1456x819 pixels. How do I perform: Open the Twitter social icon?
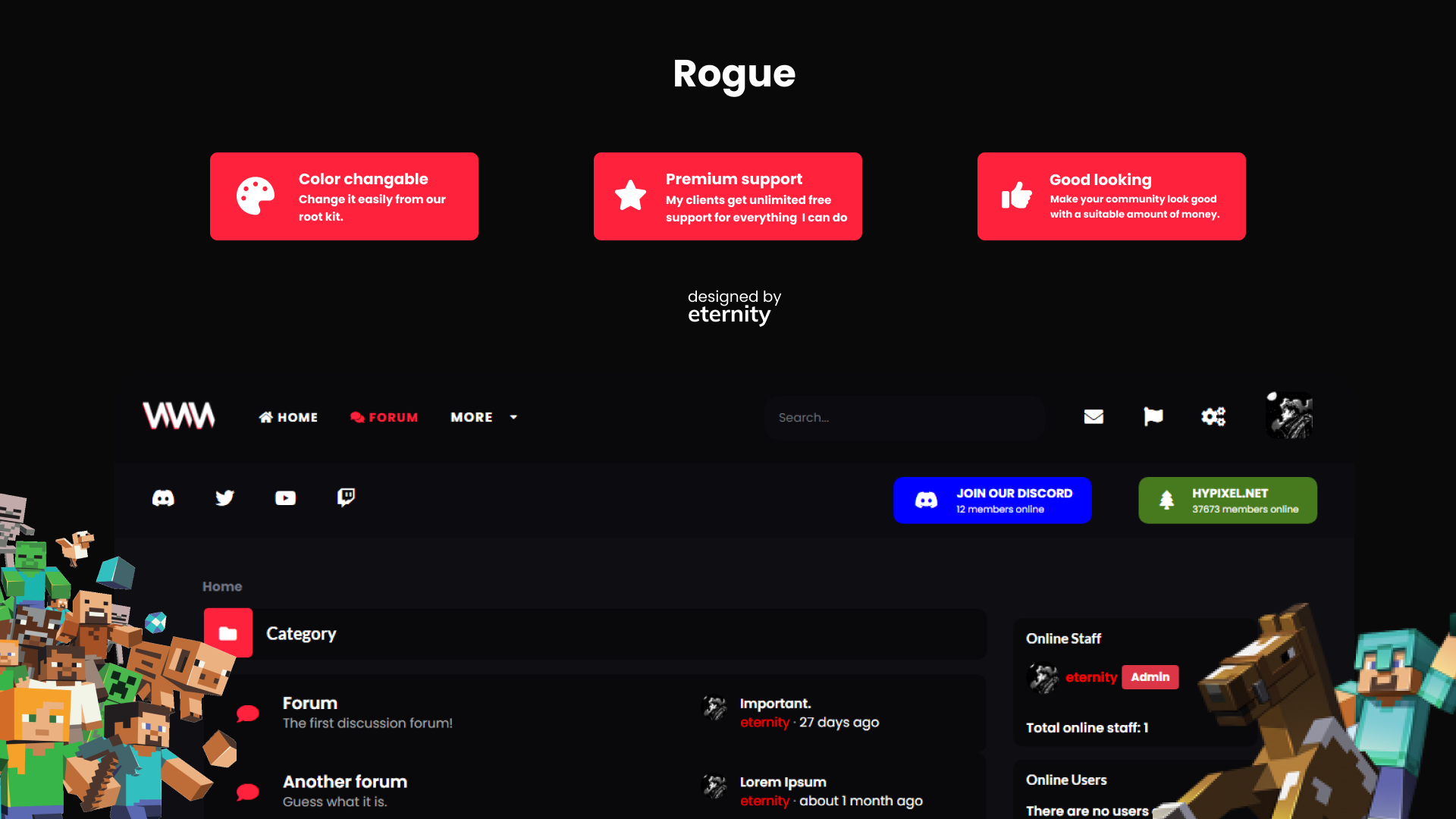coord(224,498)
